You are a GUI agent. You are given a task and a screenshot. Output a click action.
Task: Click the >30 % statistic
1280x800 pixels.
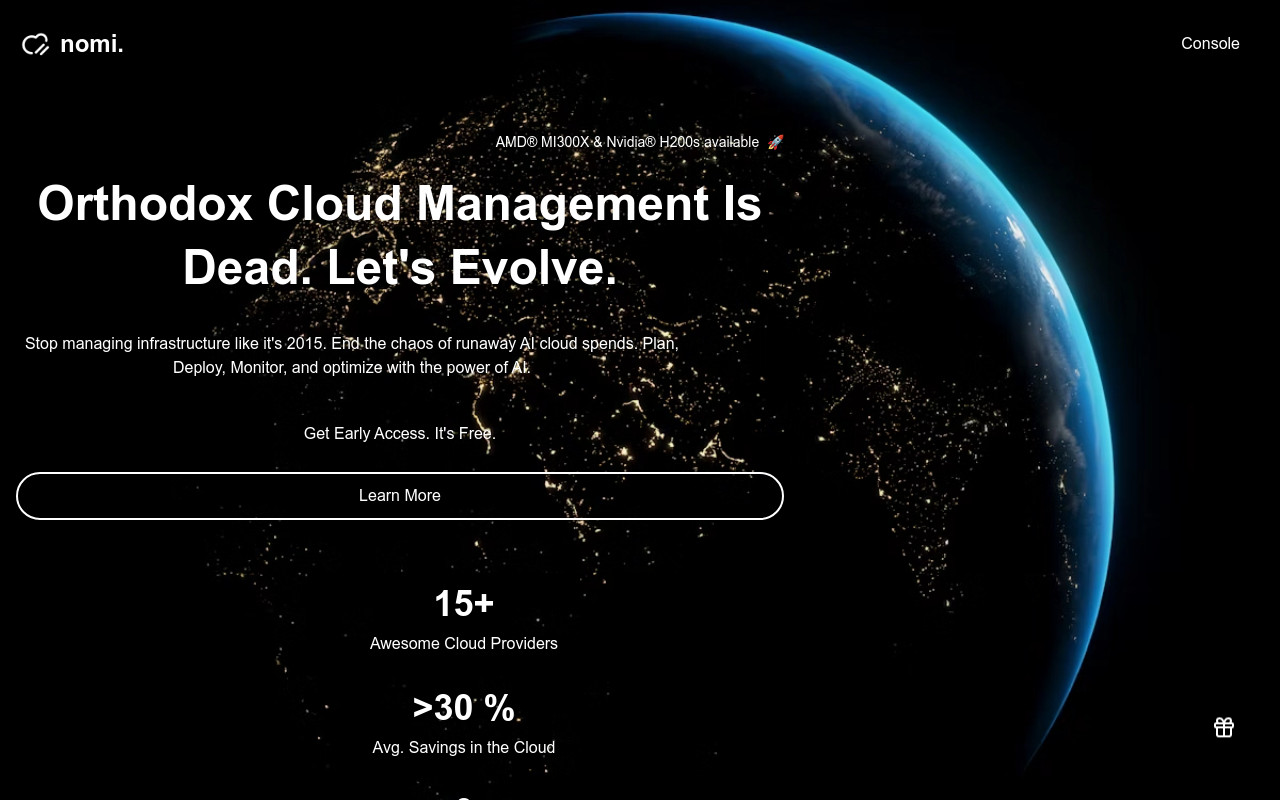[x=464, y=708]
